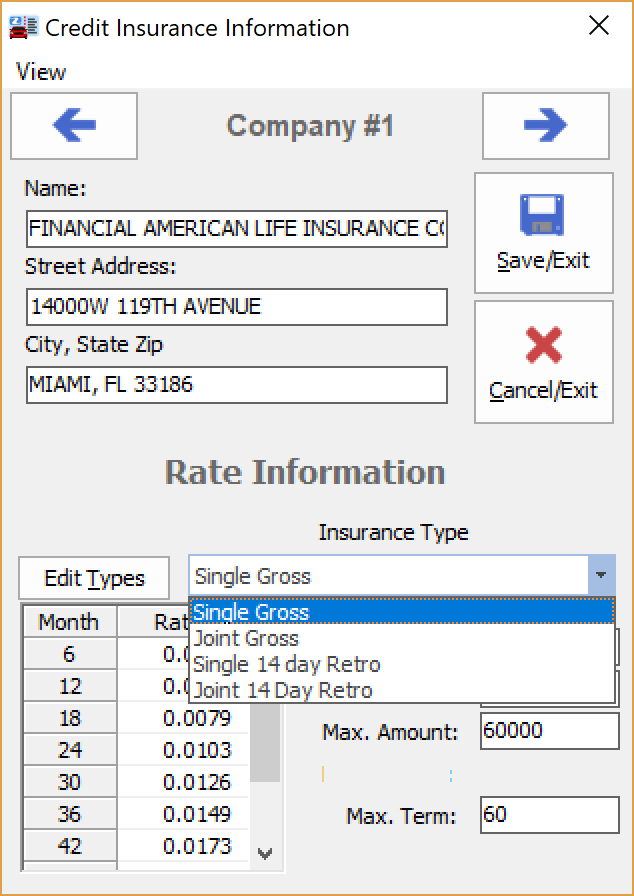Click Save/Exit floppy disk button
The width and height of the screenshot is (634, 896).
(544, 233)
